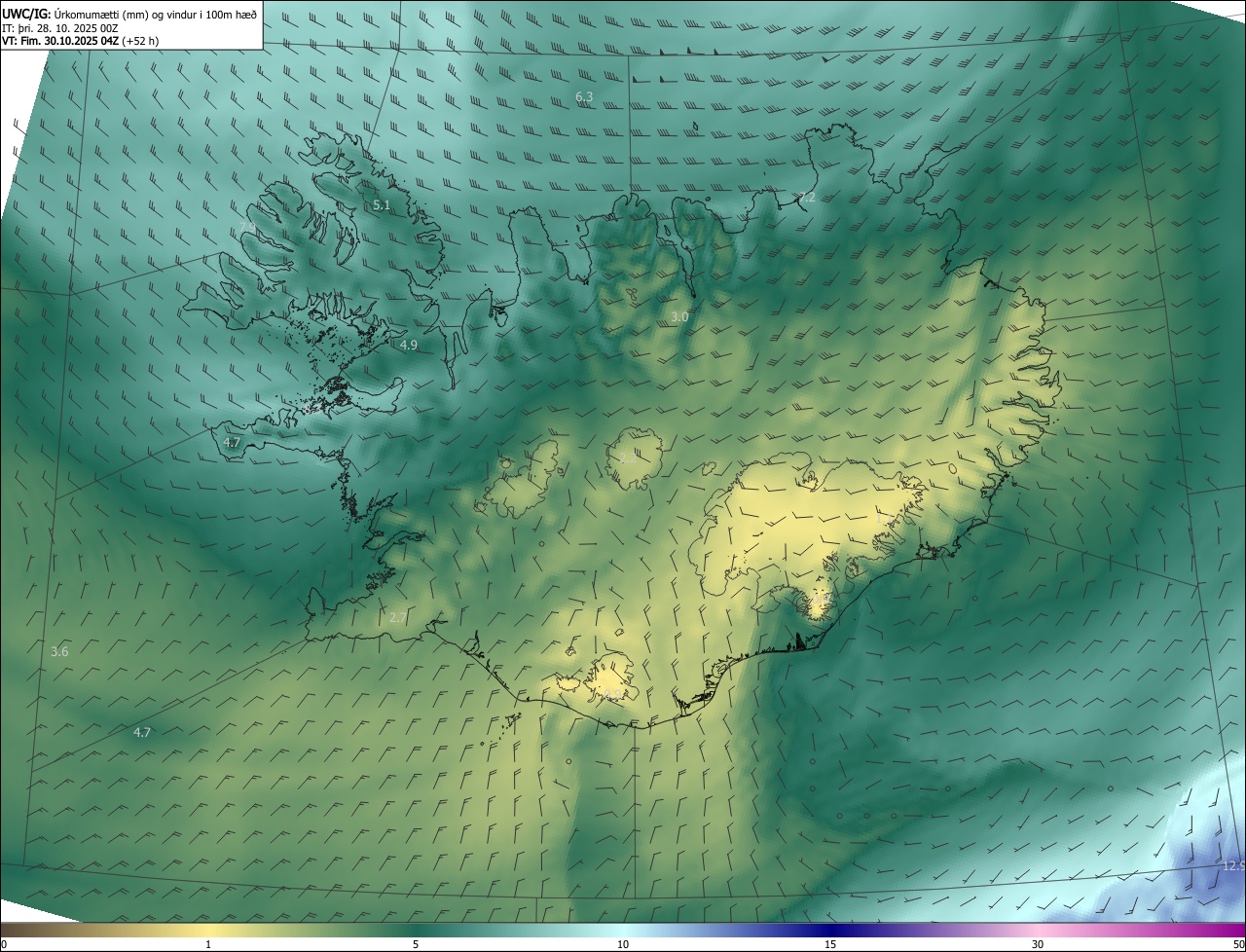
Task: Click the 10 tick label on the color scale
Action: point(623,945)
